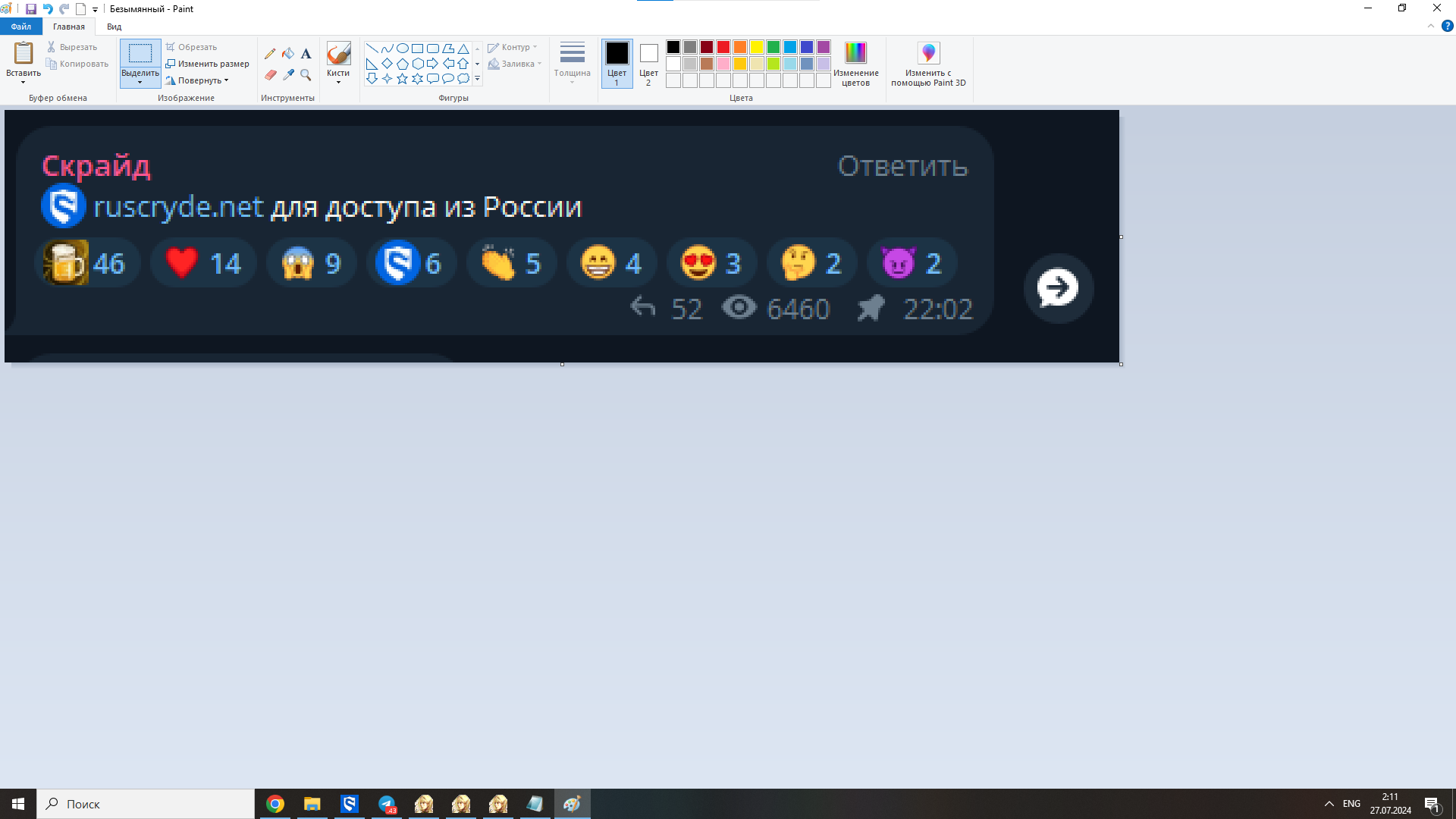This screenshot has height=819, width=1456.
Task: Pick the color picker (eyedropper) tool
Action: click(288, 75)
